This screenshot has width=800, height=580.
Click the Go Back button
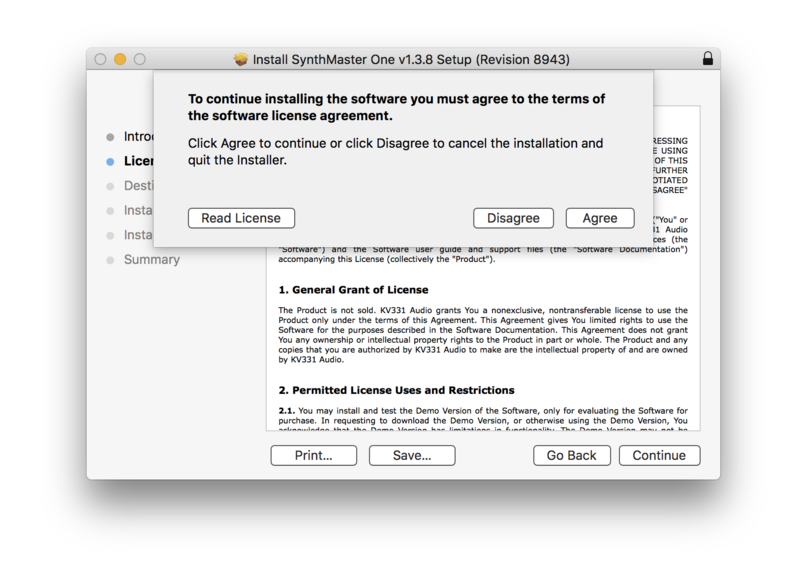[571, 455]
